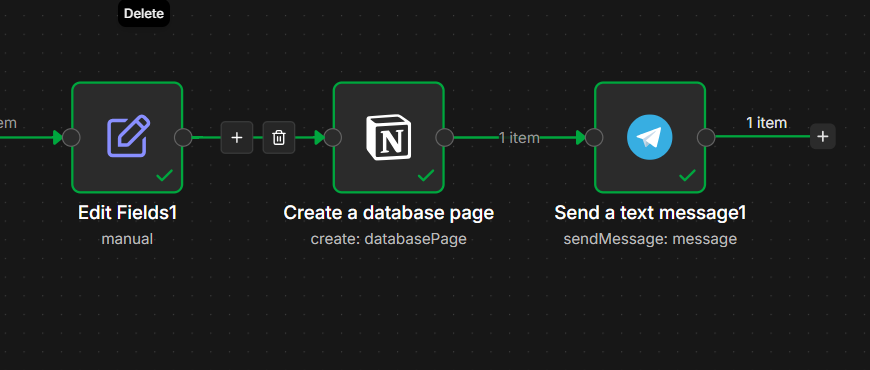Viewport: 870px width, 370px height.
Task: Click the Notion node input connector
Action: coord(333,138)
